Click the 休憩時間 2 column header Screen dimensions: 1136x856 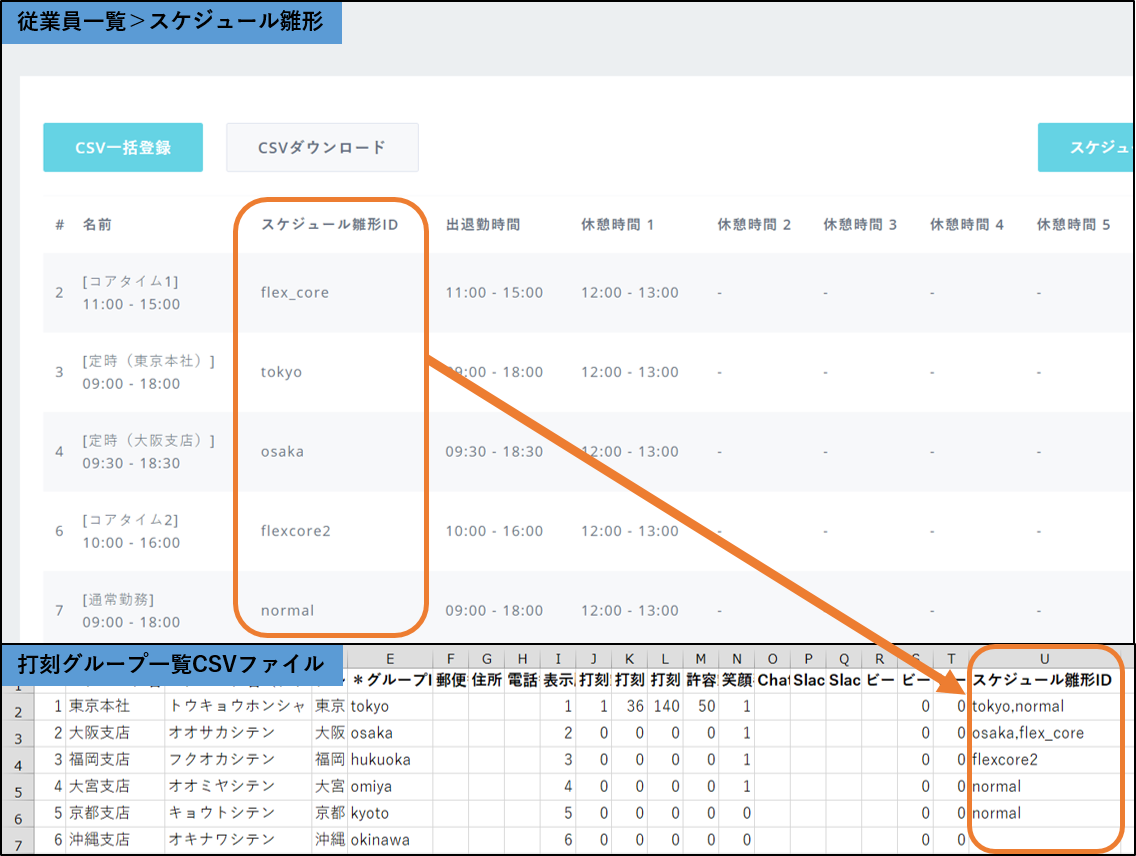(753, 225)
